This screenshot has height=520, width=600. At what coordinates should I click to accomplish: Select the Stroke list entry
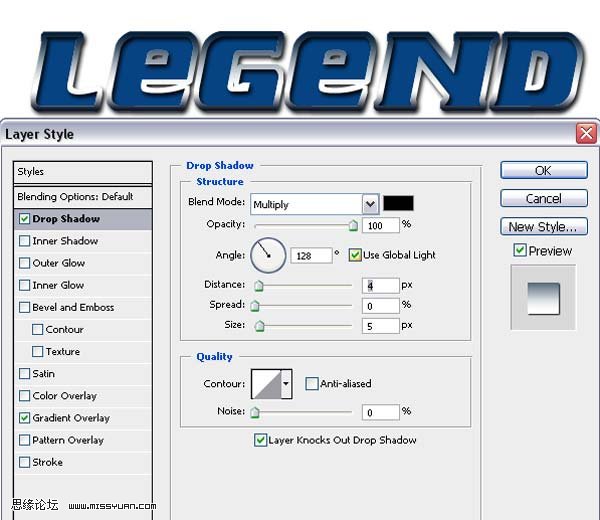pyautogui.click(x=83, y=462)
